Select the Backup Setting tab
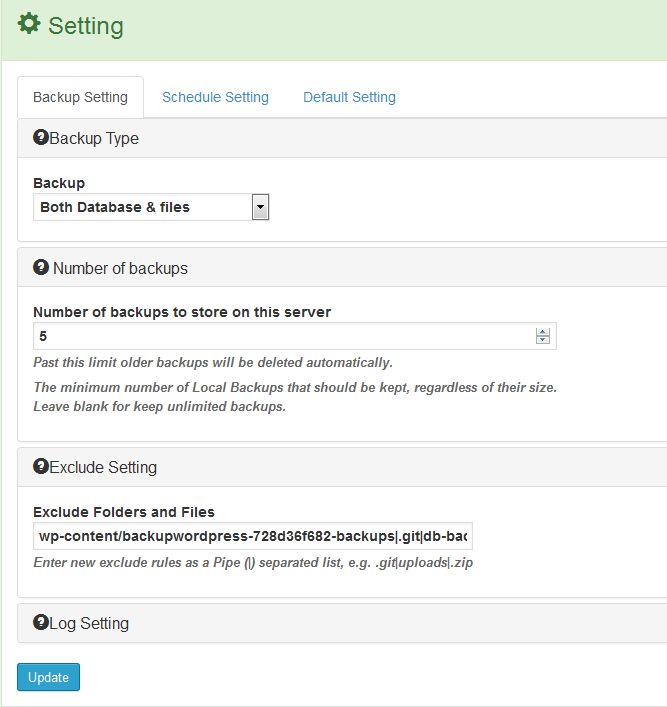 (80, 97)
